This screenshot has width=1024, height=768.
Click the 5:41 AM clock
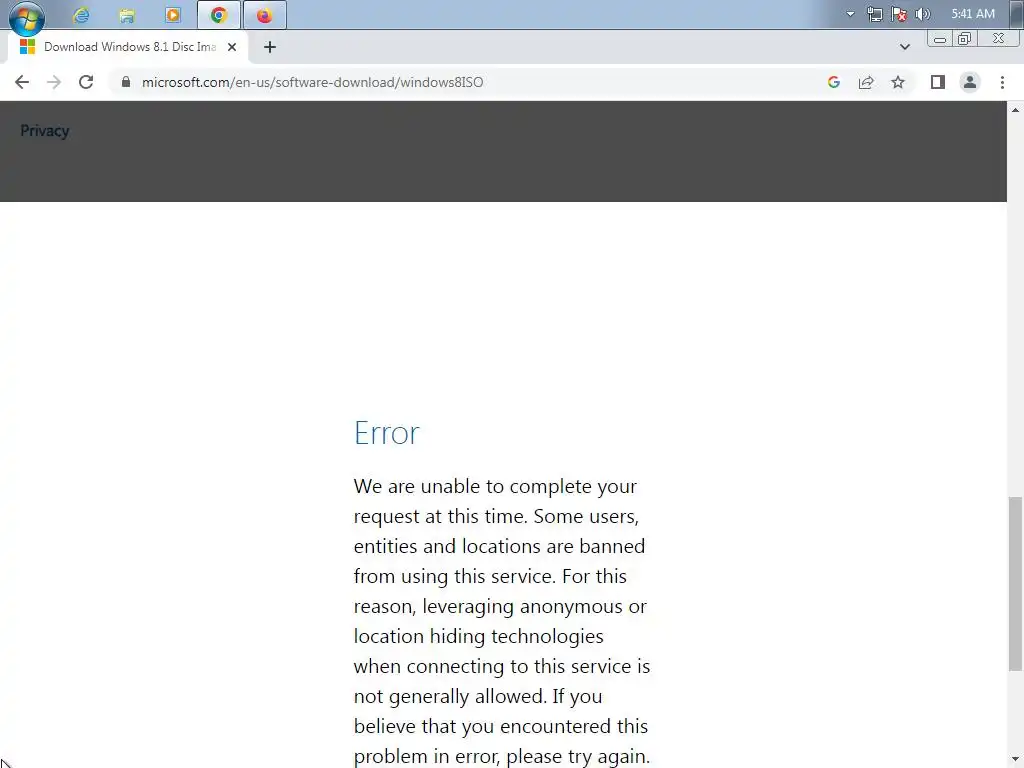click(973, 14)
